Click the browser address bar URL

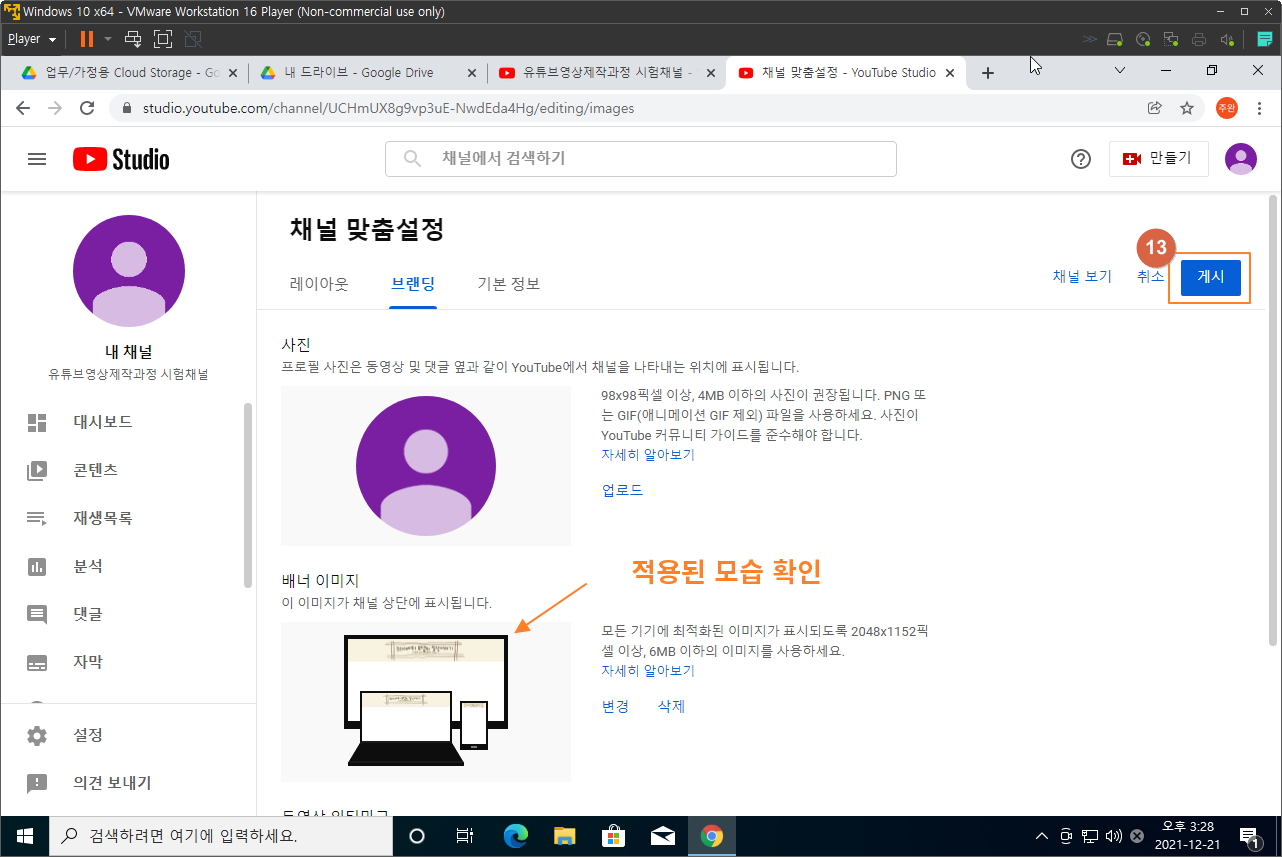click(388, 108)
